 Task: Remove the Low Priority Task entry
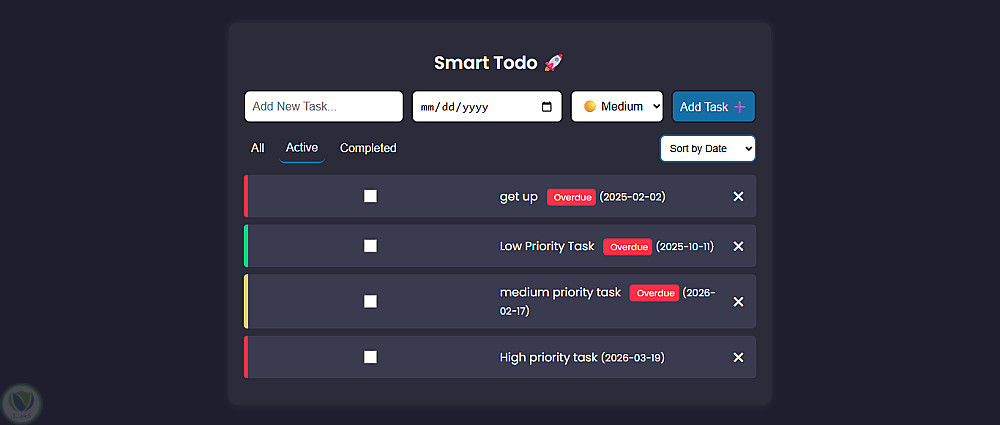(x=738, y=246)
